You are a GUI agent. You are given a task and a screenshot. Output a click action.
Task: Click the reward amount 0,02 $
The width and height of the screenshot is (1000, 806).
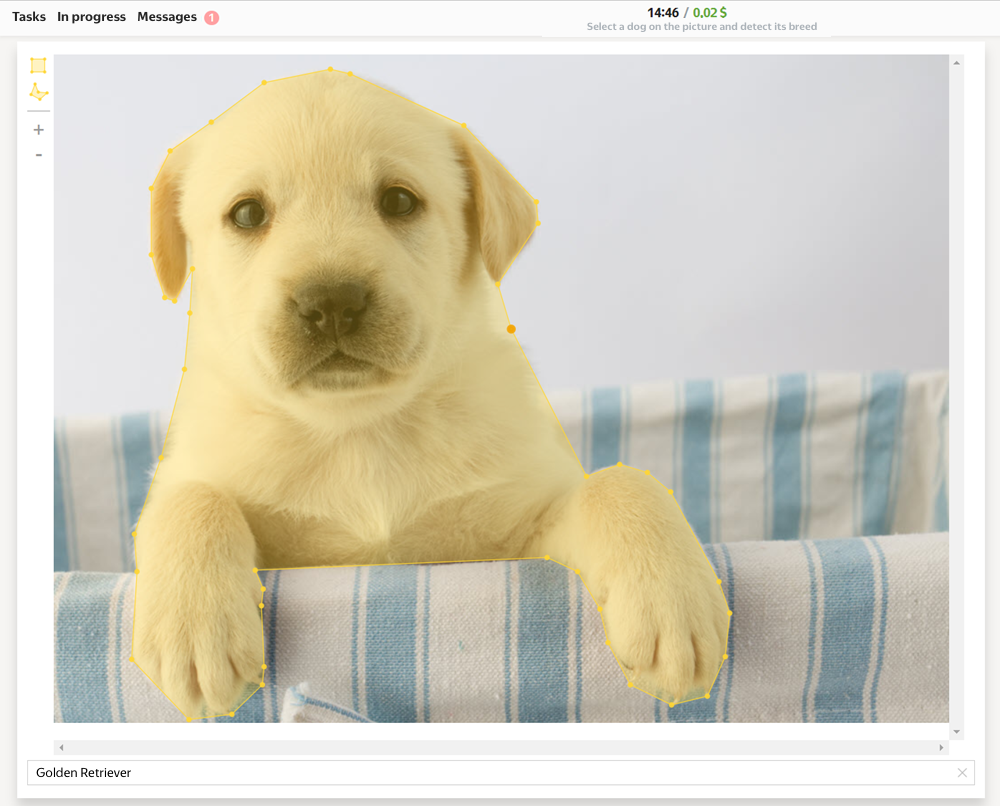point(710,13)
